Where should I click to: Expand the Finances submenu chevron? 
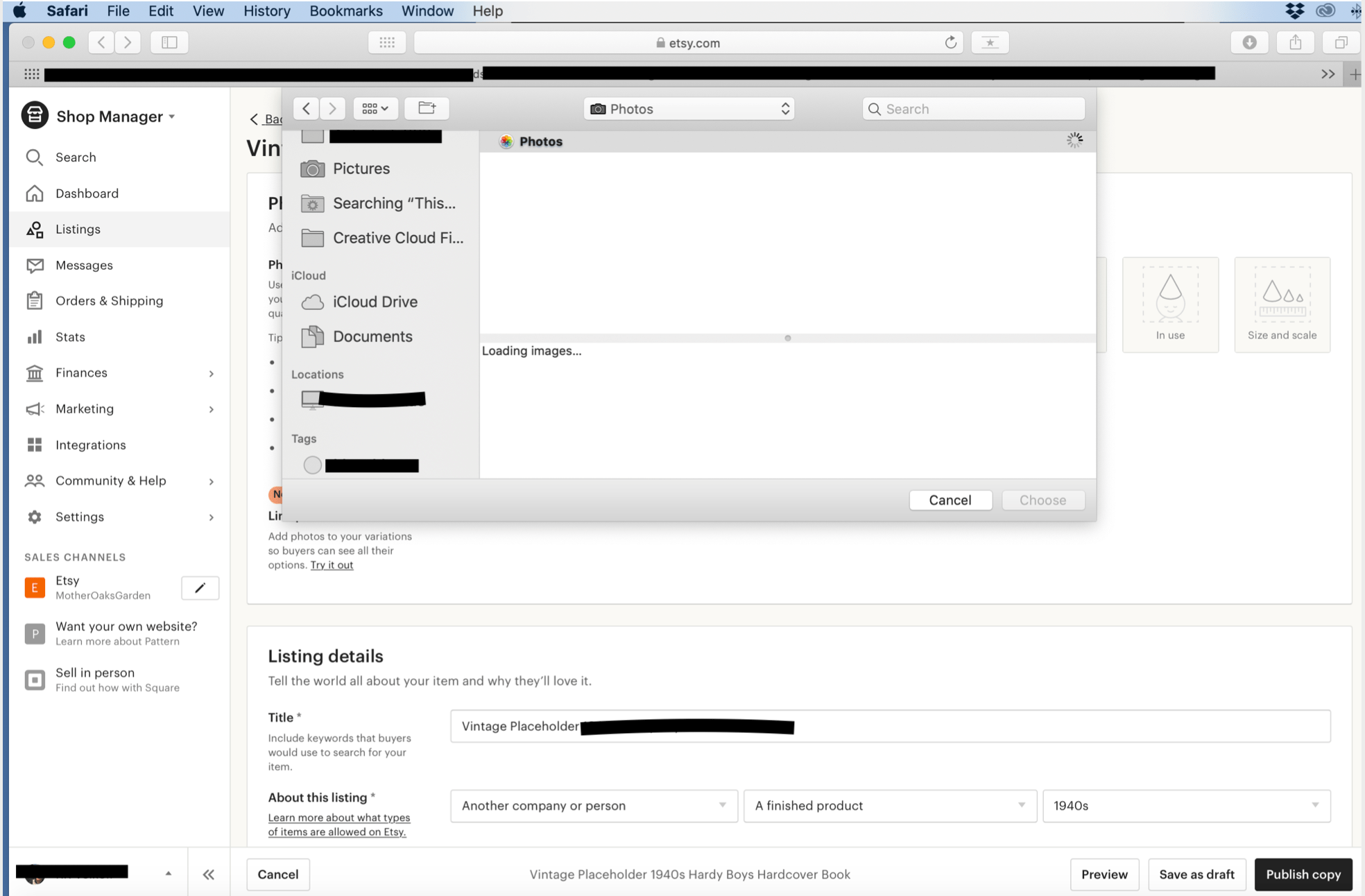[212, 373]
